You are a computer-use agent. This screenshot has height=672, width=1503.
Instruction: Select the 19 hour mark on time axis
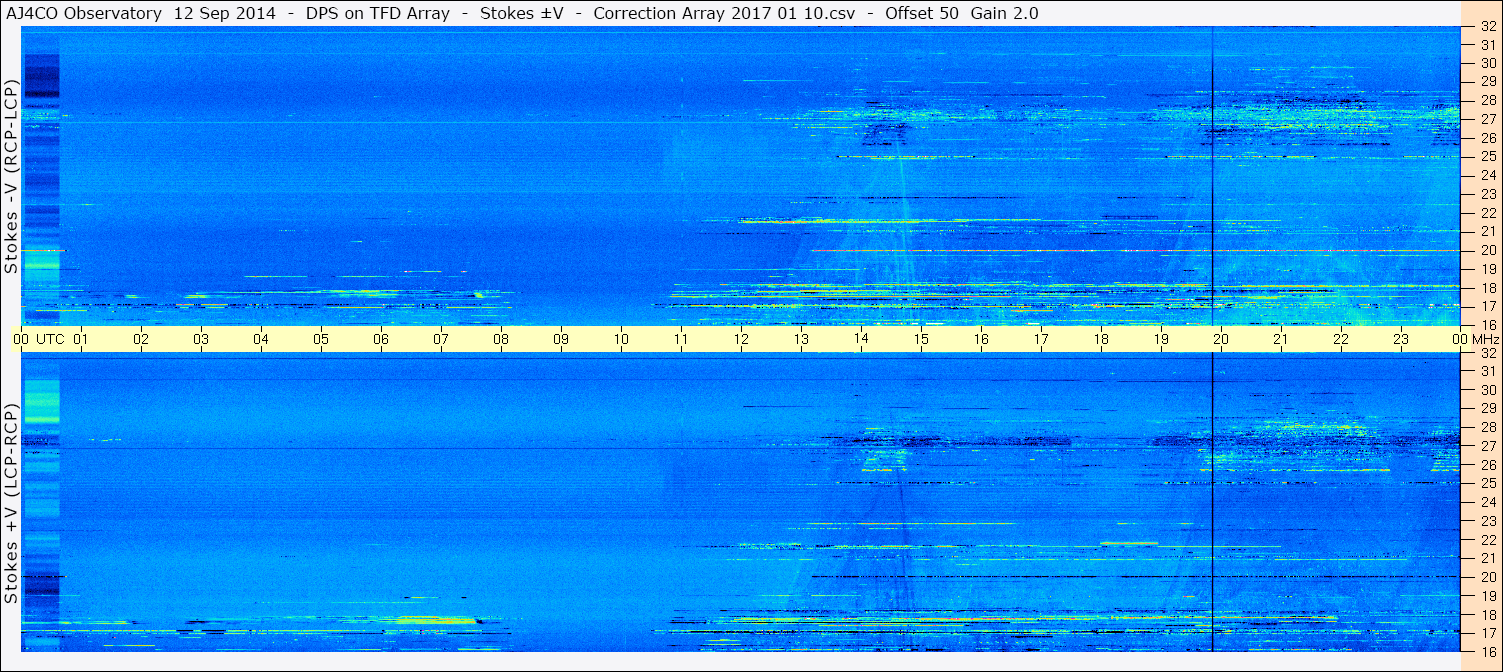[1161, 339]
